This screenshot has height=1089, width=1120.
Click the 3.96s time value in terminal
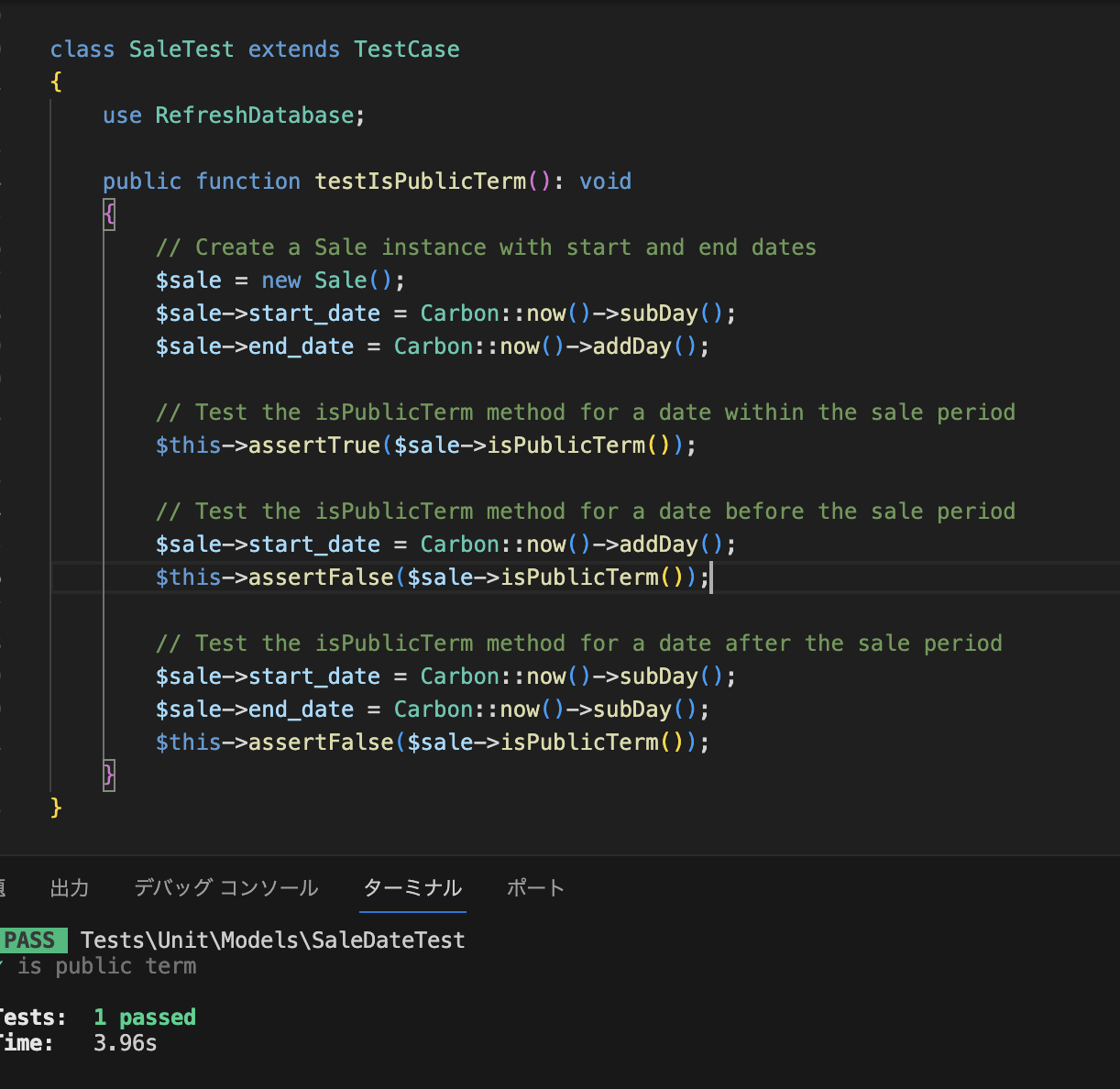pos(125,1043)
